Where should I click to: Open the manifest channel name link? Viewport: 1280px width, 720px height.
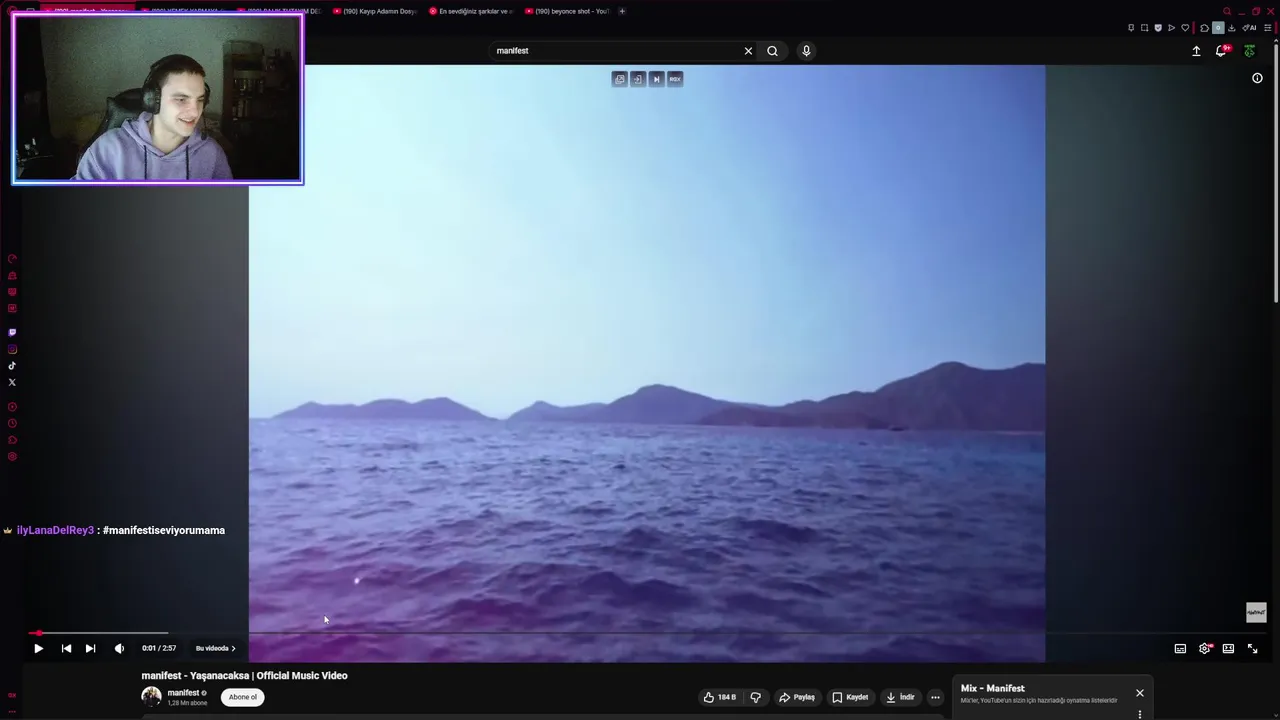[x=183, y=693]
